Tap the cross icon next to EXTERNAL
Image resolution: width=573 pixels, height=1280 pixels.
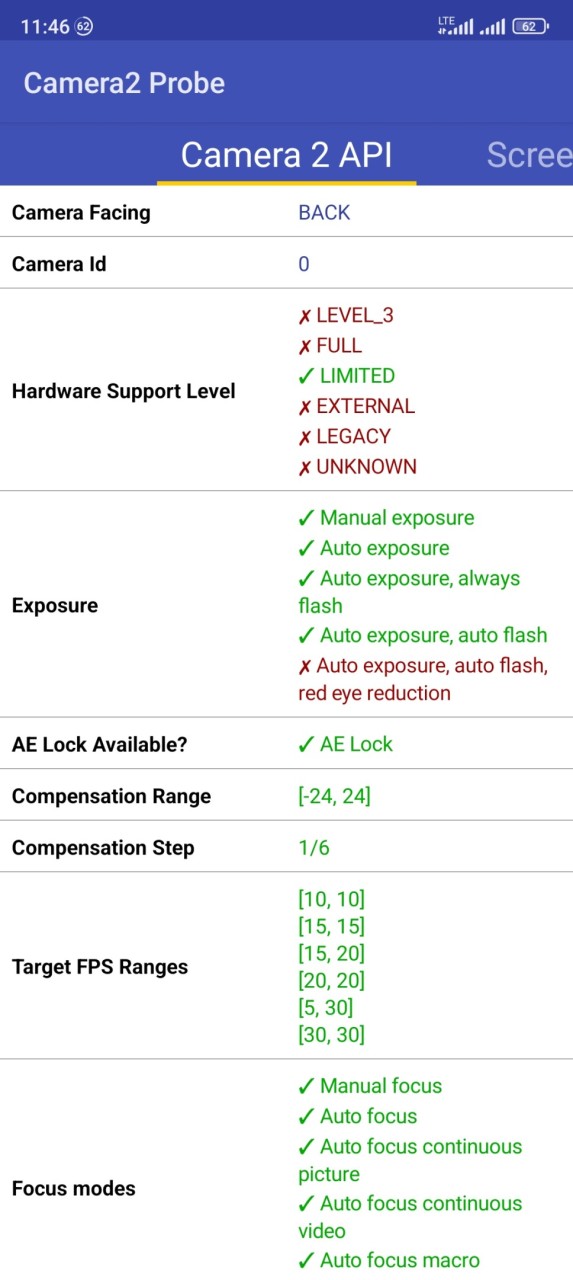click(305, 407)
